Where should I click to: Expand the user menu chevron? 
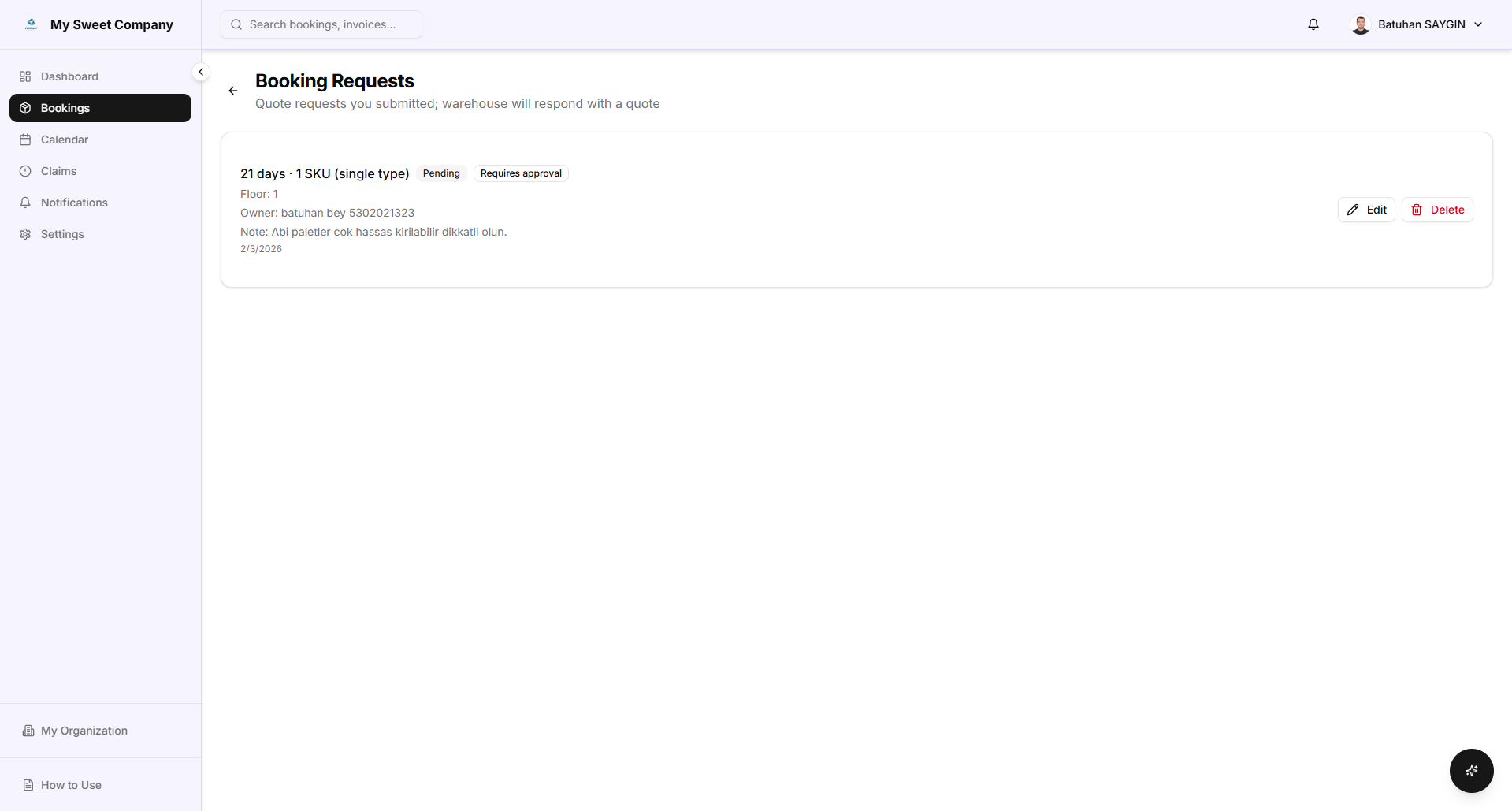click(x=1478, y=24)
